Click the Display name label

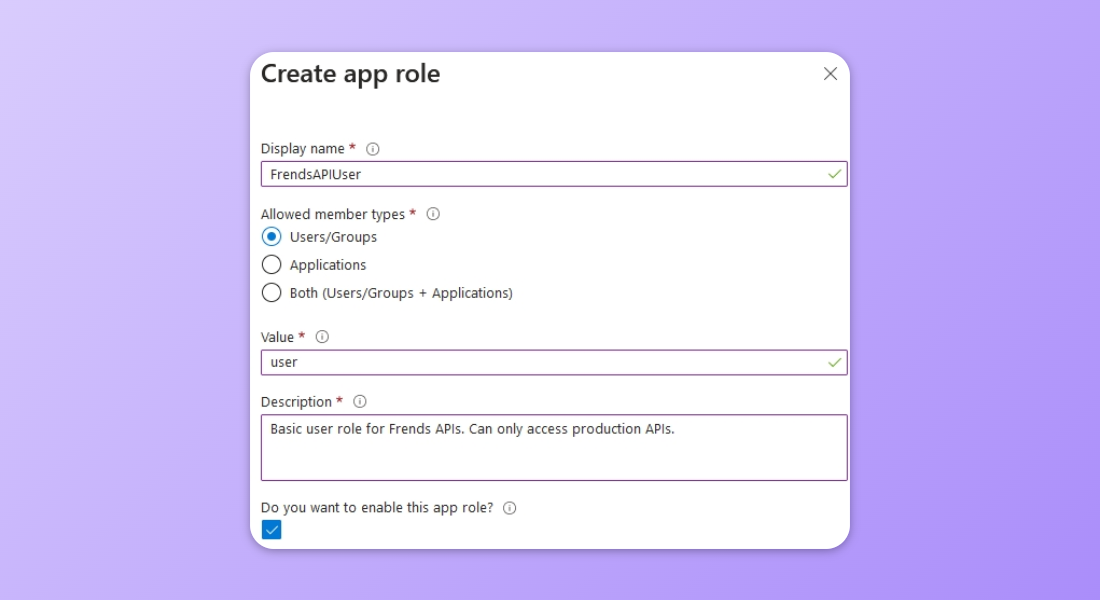[302, 149]
